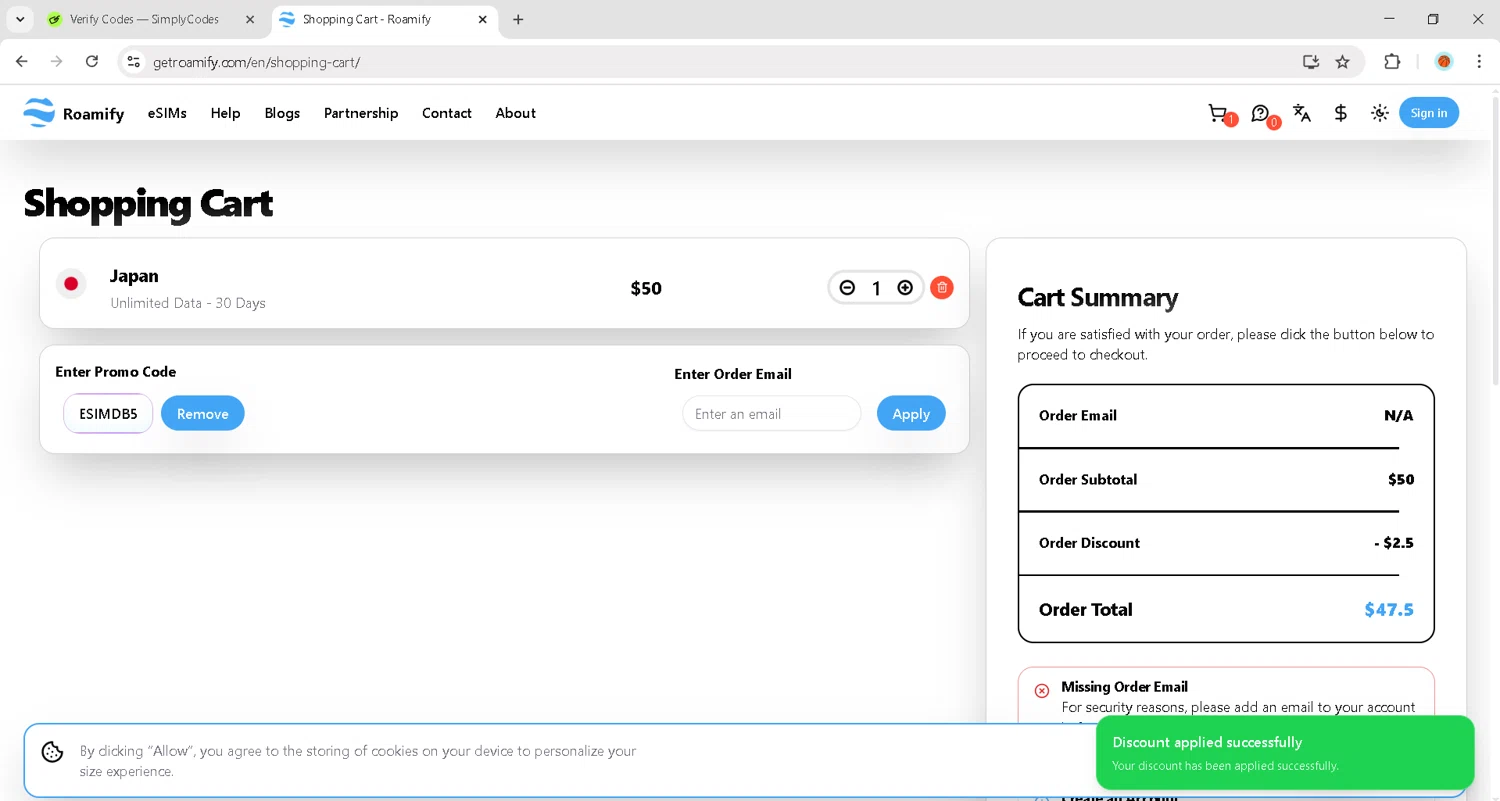
Task: Open the Chrome profile avatar
Action: [1444, 62]
